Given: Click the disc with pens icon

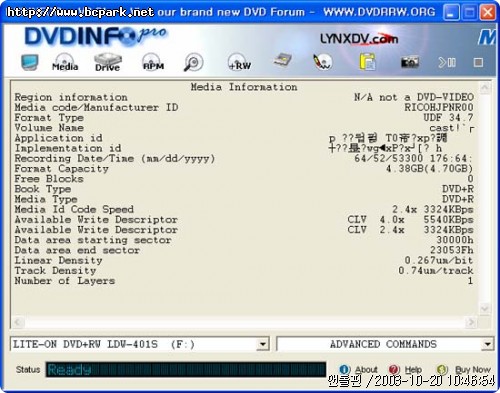Looking at the screenshot, I should coord(322,62).
